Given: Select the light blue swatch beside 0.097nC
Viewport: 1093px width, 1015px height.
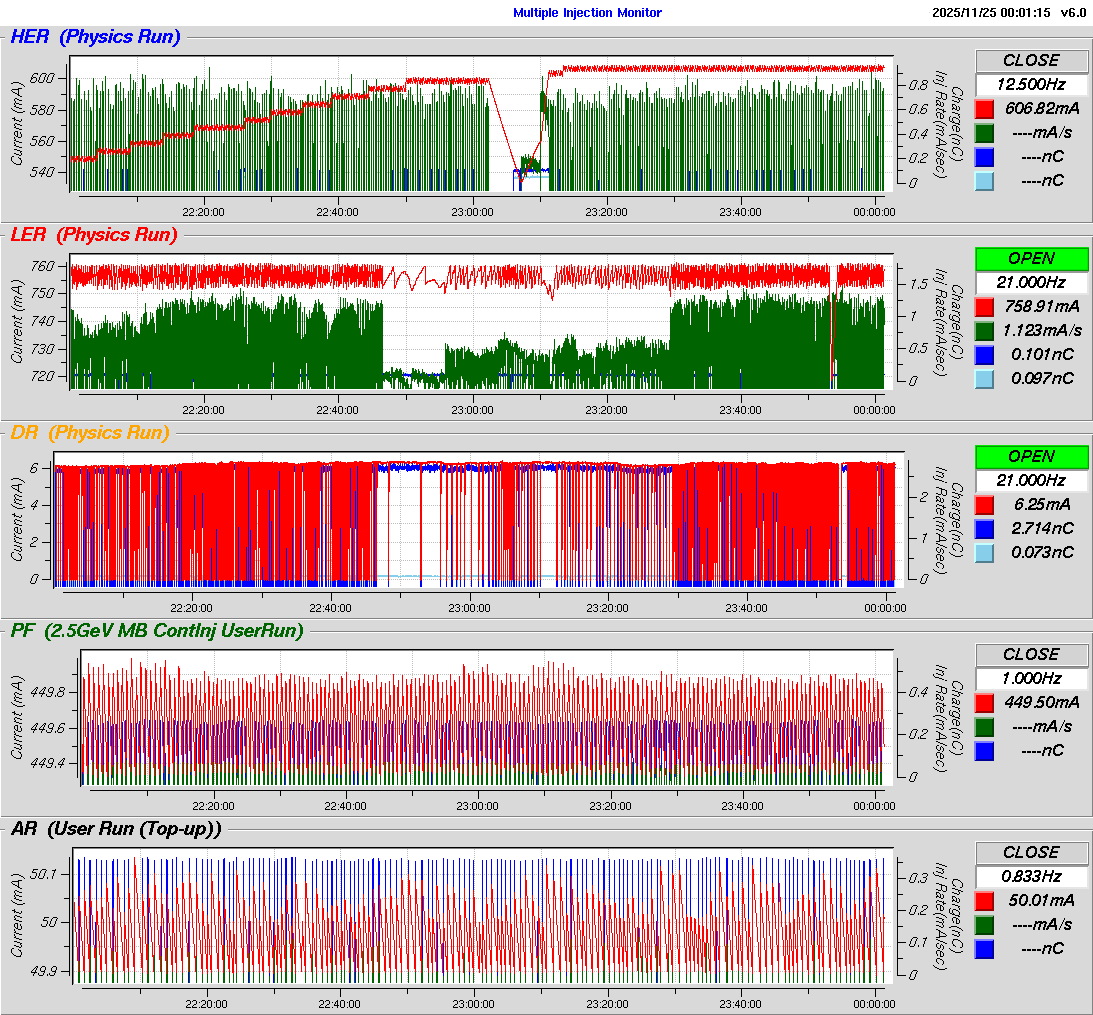Looking at the screenshot, I should coord(985,378).
